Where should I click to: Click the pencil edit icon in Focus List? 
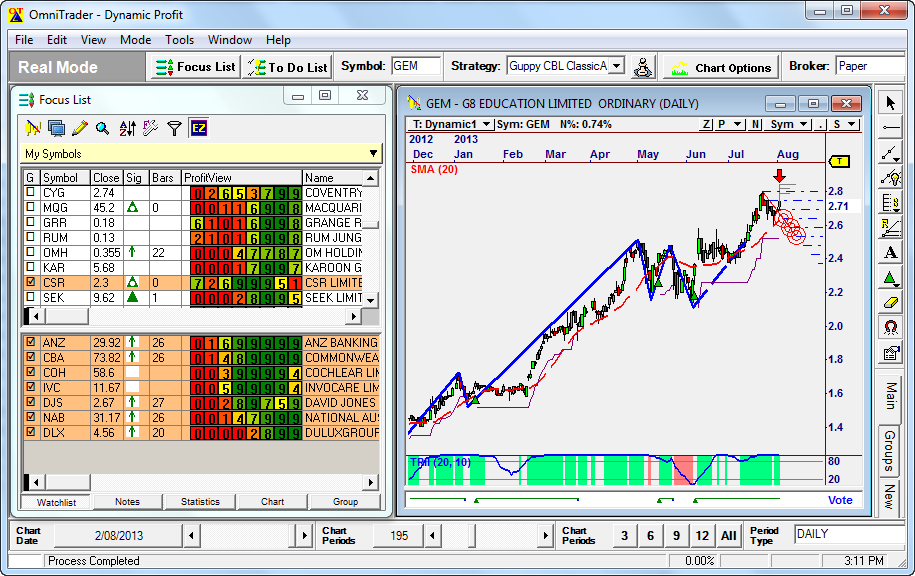(80, 128)
